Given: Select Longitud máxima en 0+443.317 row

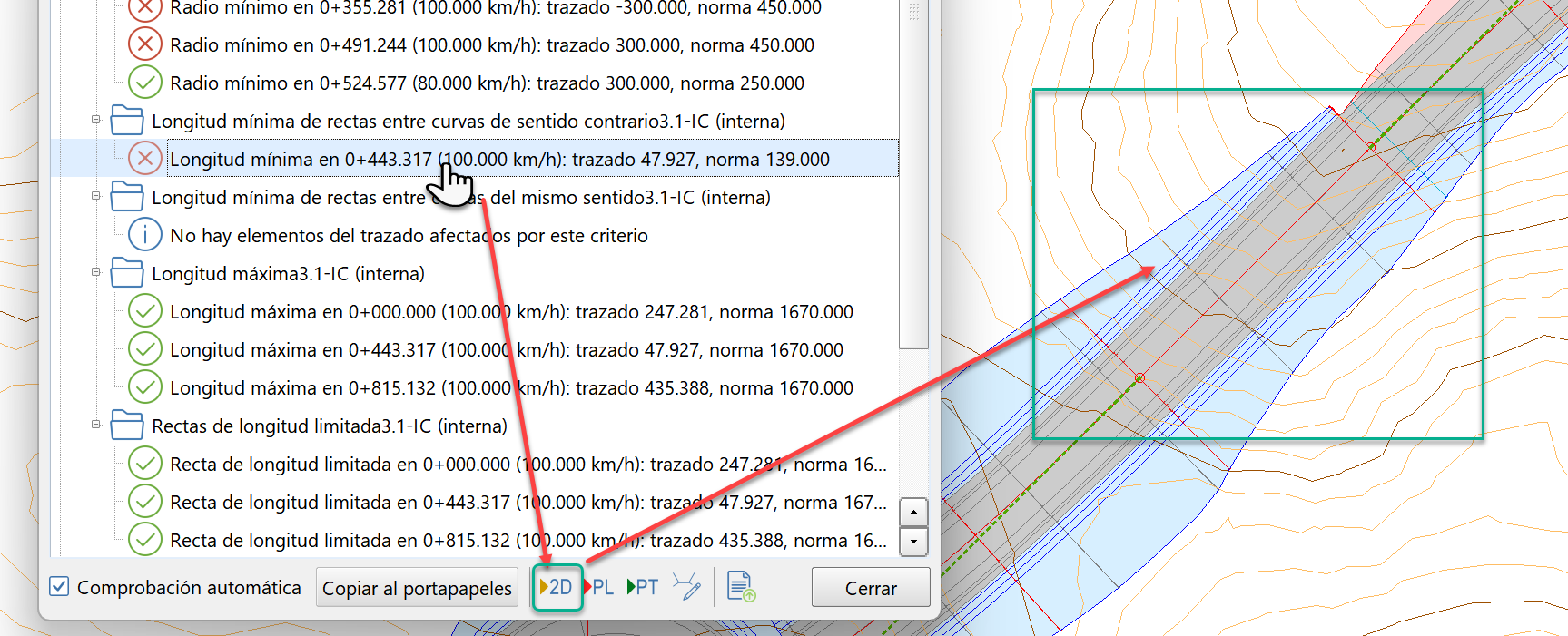Looking at the screenshot, I should 507,349.
